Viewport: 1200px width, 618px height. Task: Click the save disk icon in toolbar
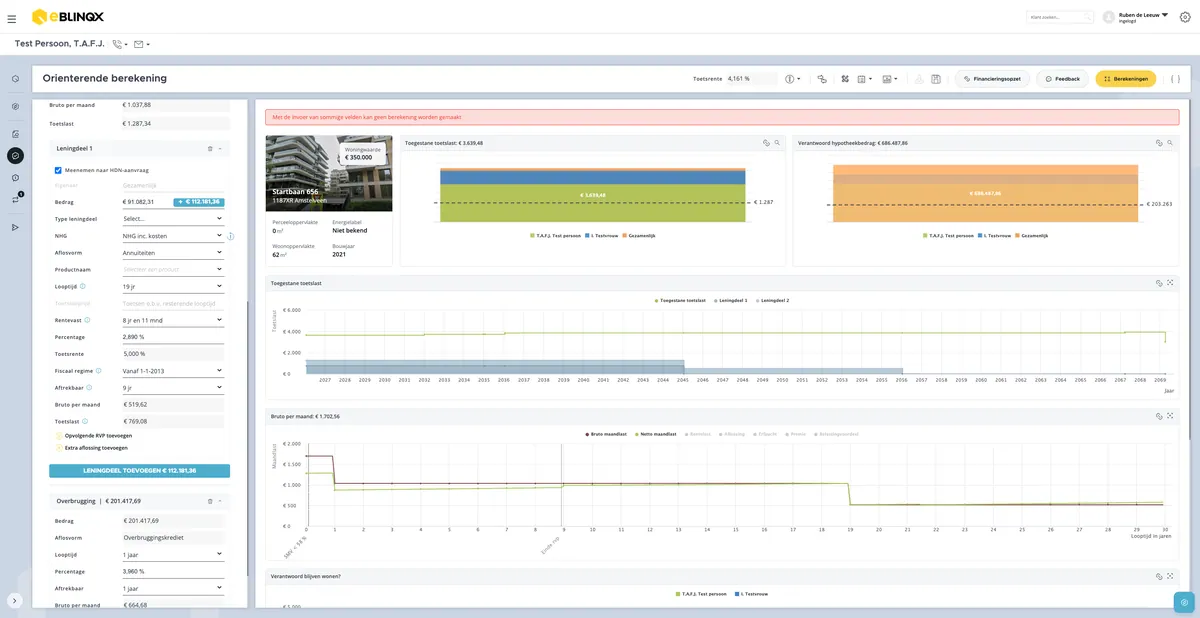(x=935, y=79)
